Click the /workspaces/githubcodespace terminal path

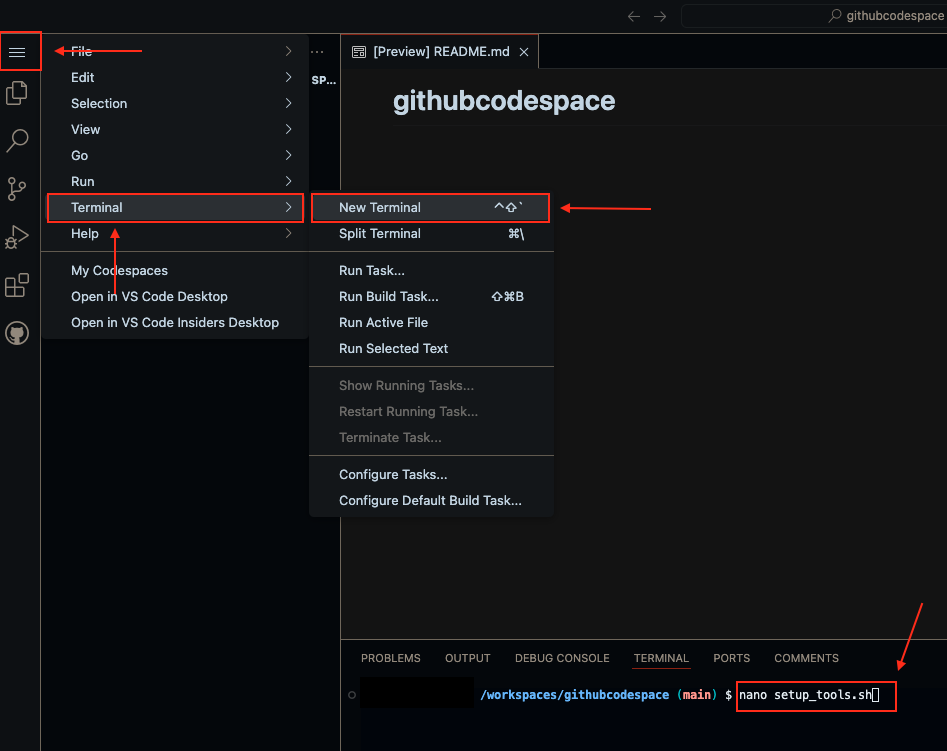574,695
